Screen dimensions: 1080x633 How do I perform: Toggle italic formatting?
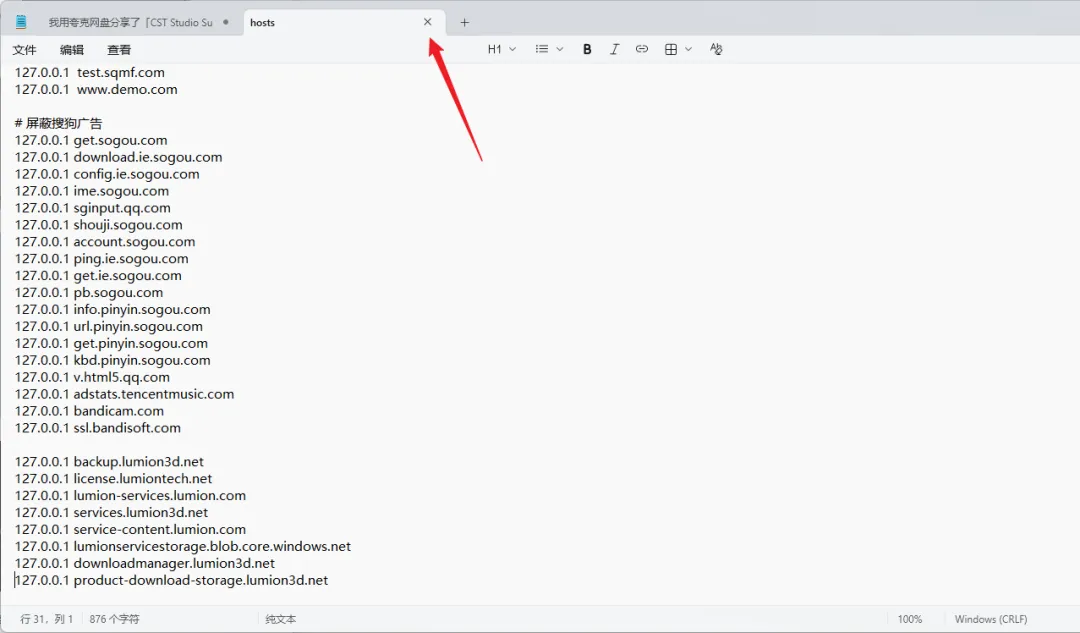614,49
